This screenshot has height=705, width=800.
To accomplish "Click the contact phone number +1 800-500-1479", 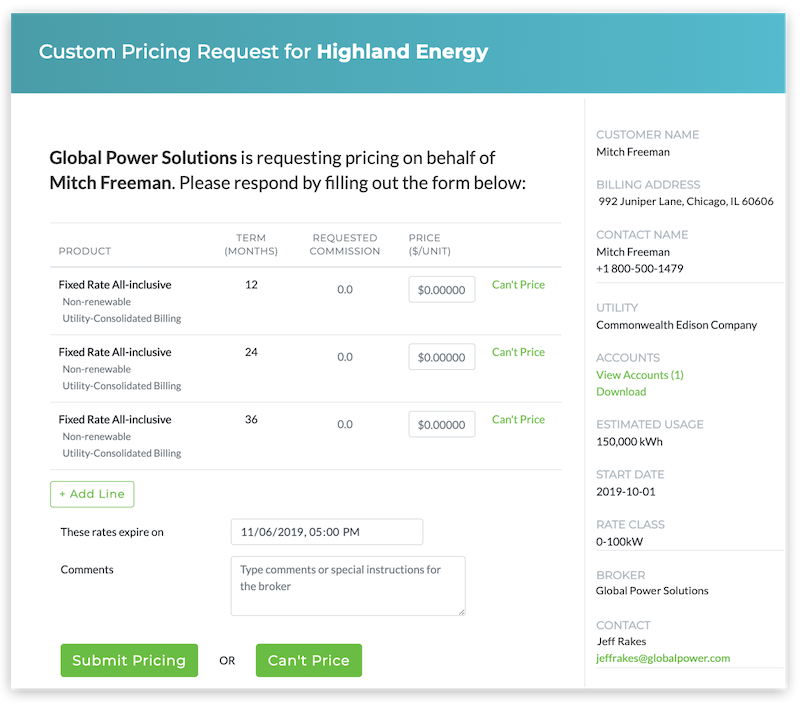I will pos(640,269).
